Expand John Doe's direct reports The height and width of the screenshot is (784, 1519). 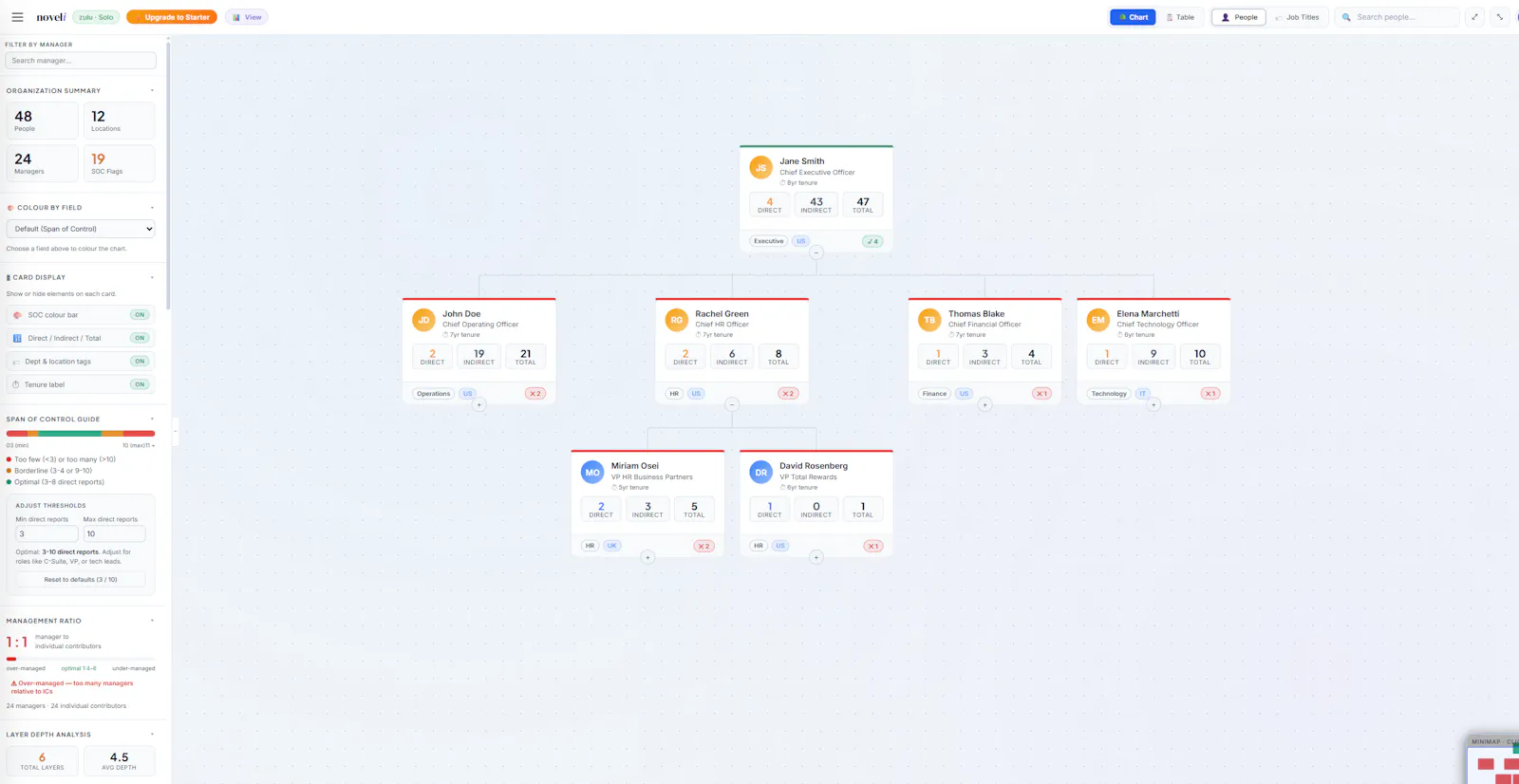(x=479, y=405)
